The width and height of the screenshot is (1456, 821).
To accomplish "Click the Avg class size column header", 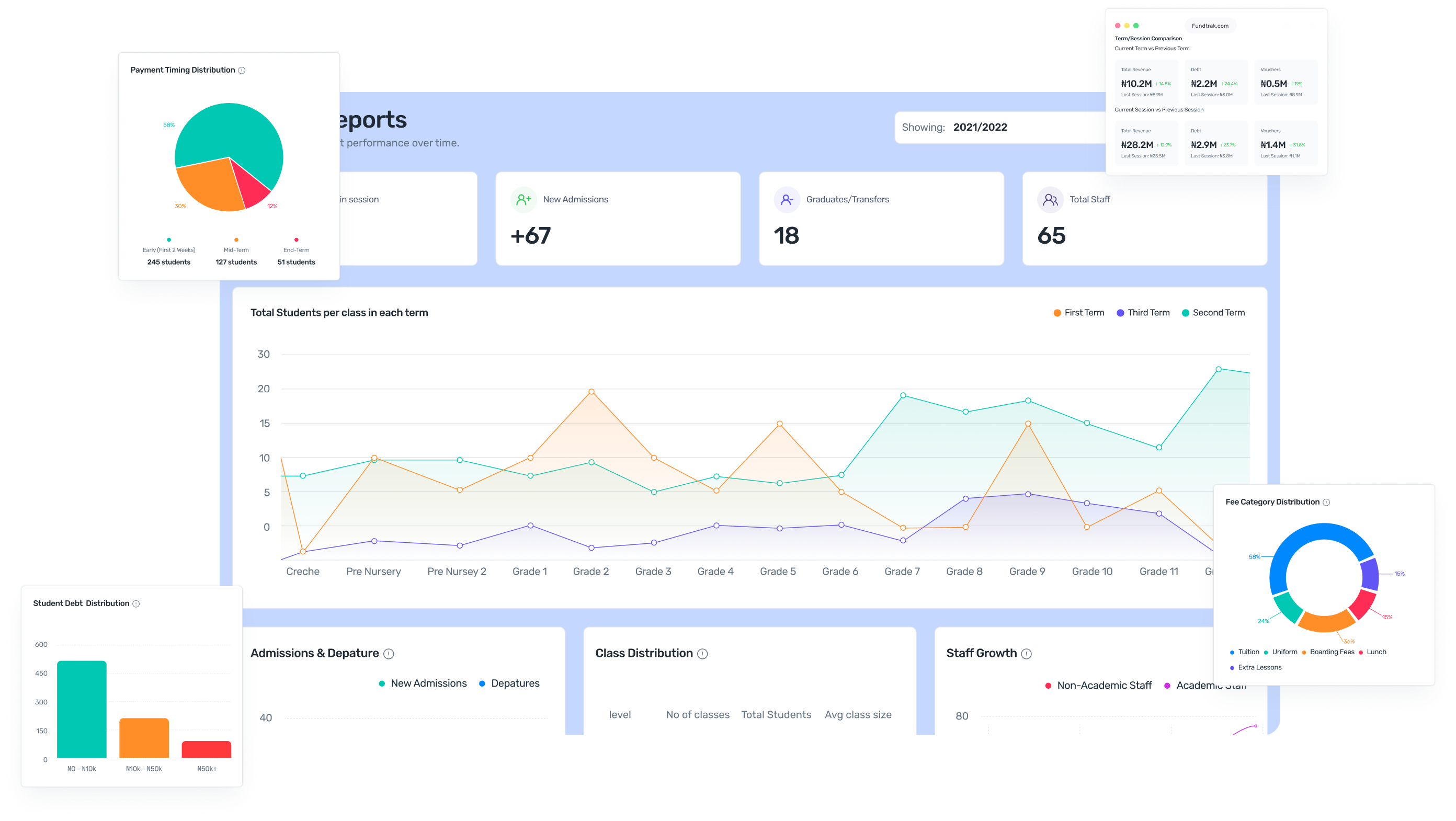I will tap(858, 715).
